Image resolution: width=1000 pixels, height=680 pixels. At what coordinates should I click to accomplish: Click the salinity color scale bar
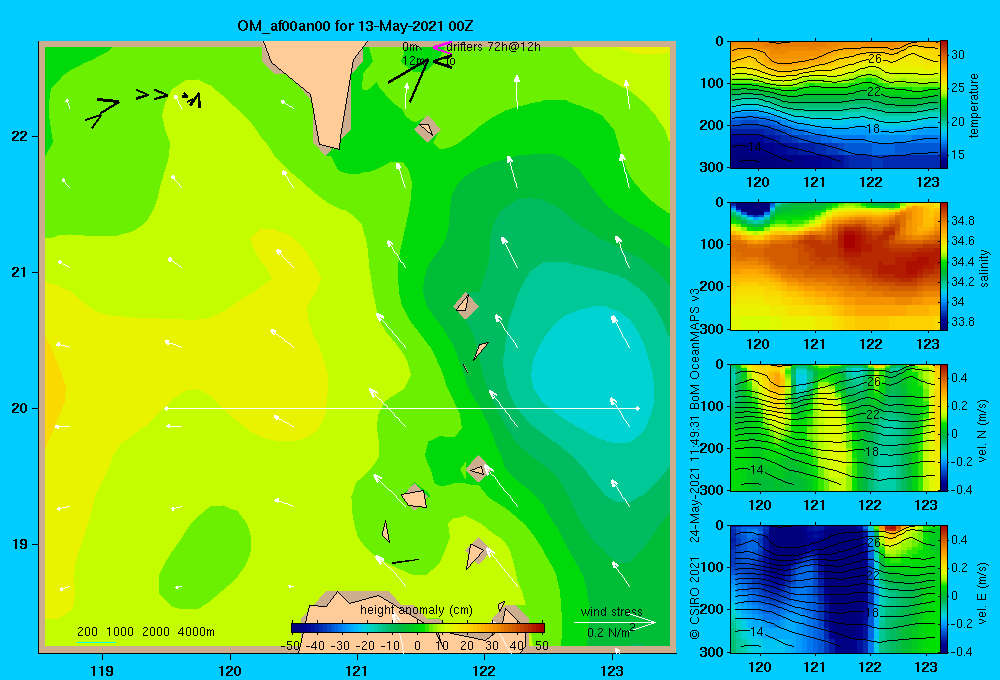point(943,266)
